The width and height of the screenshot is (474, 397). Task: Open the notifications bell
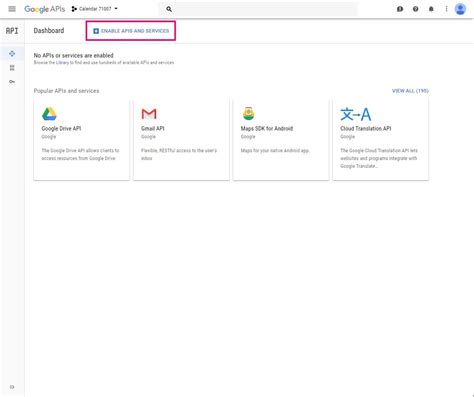pyautogui.click(x=431, y=9)
